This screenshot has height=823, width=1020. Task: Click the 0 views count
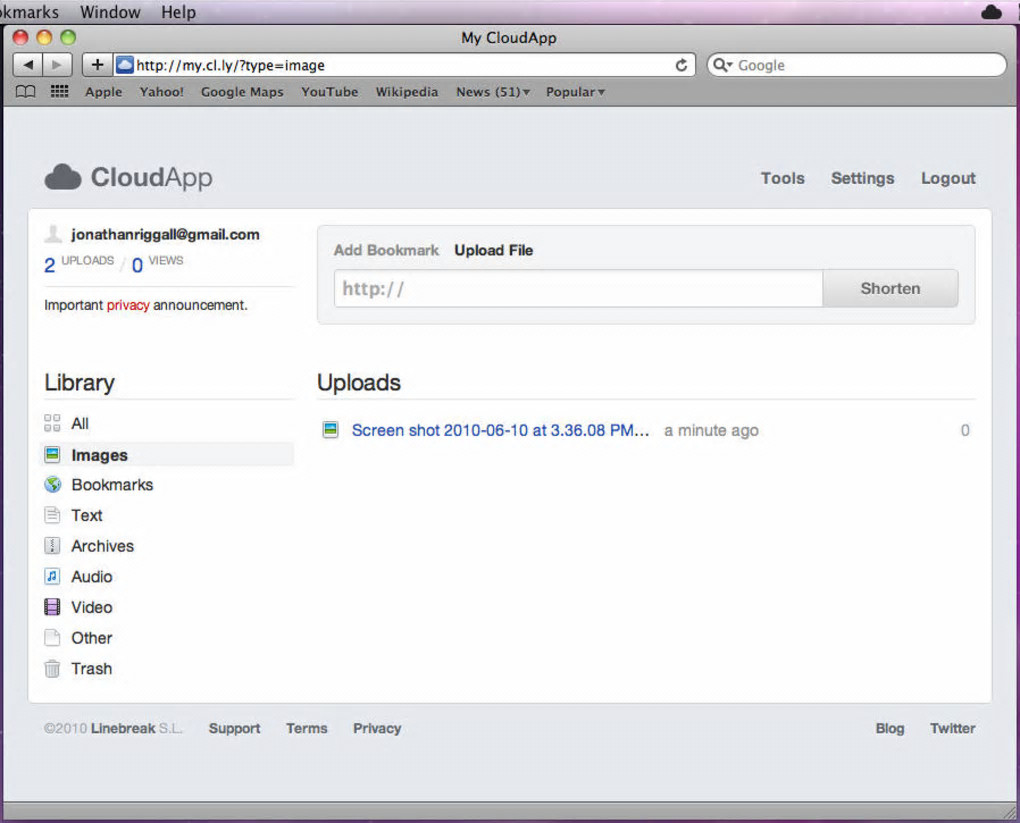tap(137, 265)
